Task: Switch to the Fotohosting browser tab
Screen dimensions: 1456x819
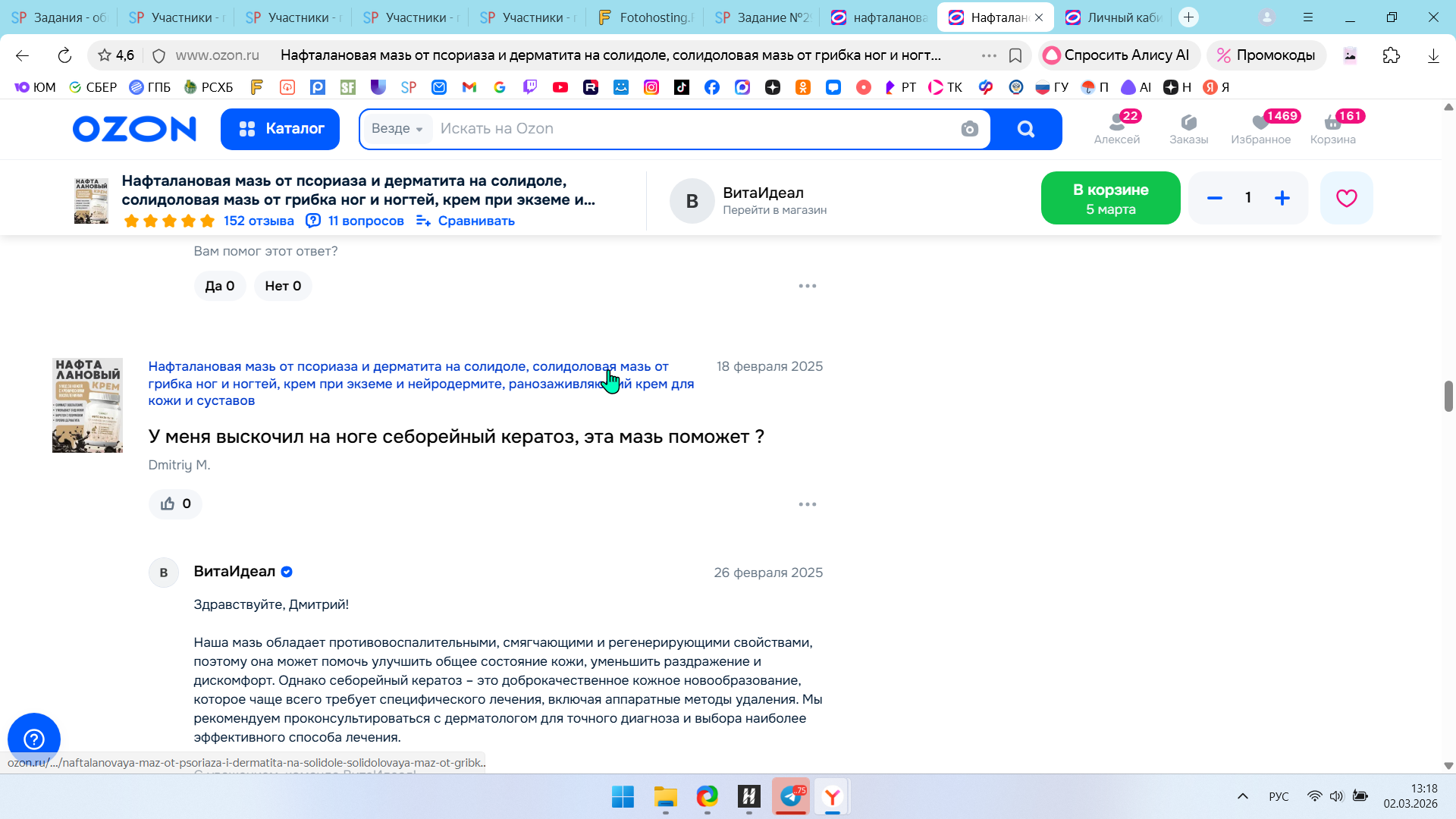Action: [x=645, y=17]
